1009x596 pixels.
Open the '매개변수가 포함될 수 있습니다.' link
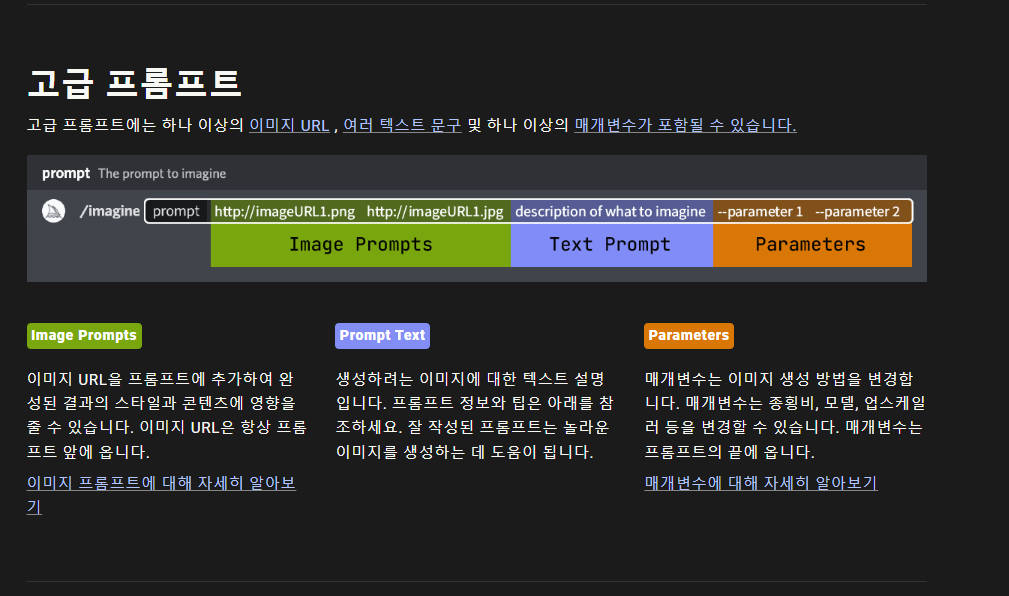(685, 125)
